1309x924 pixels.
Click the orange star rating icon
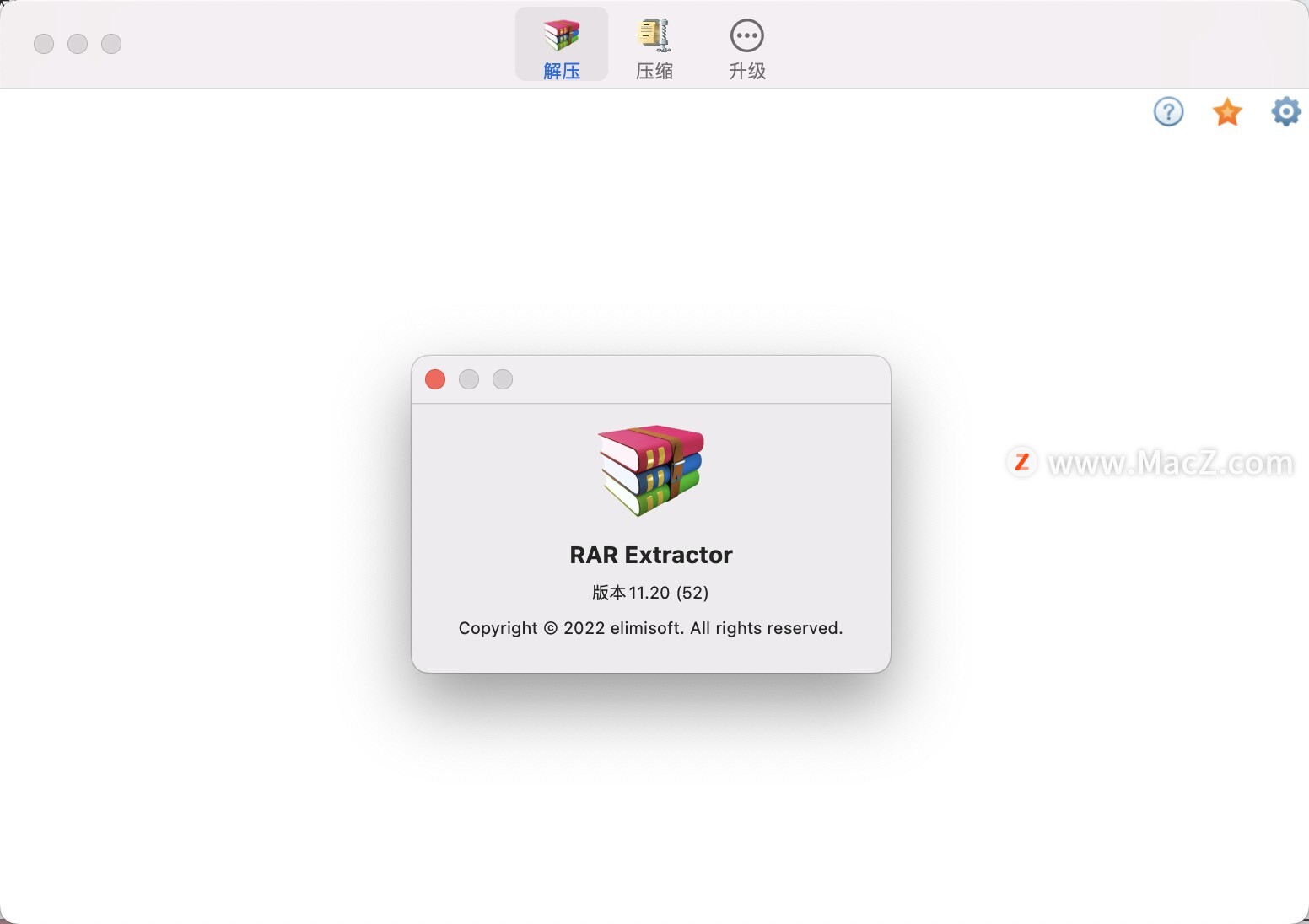(1227, 111)
